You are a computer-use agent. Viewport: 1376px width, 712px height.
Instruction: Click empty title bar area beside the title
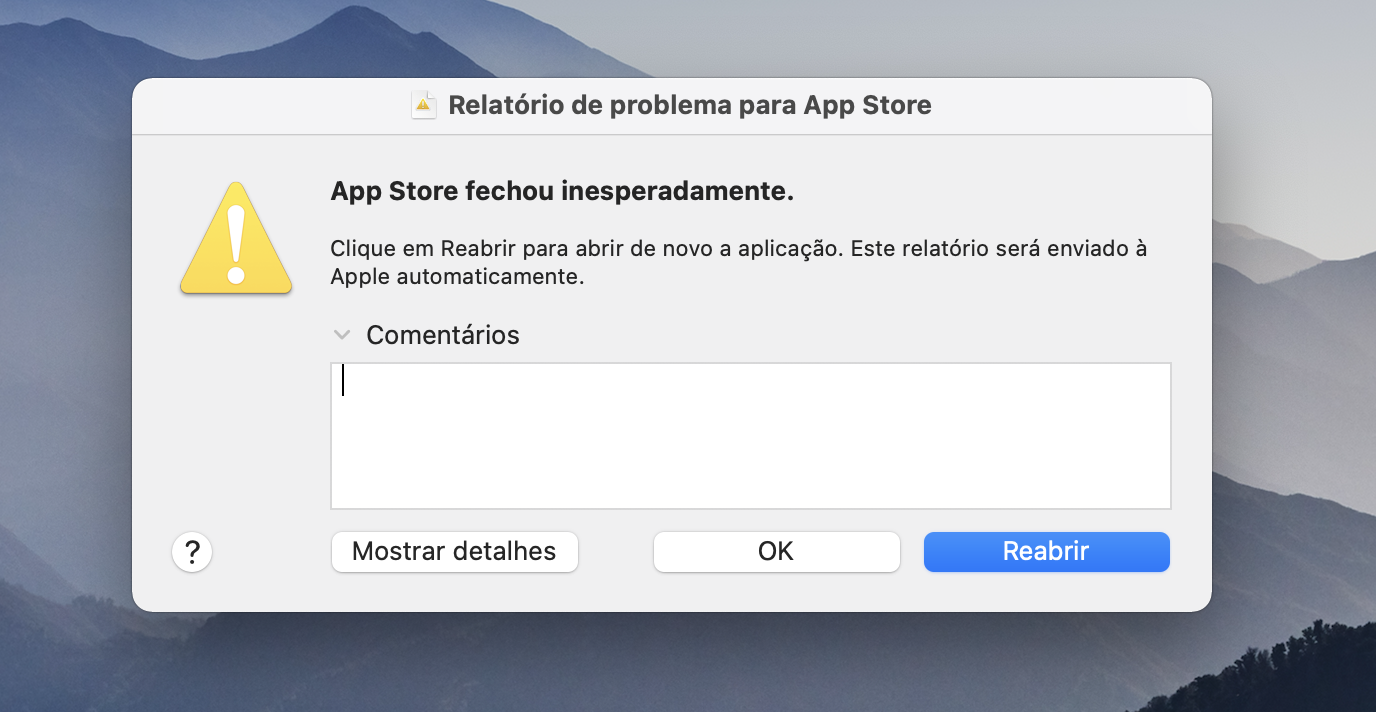pyautogui.click(x=1070, y=105)
